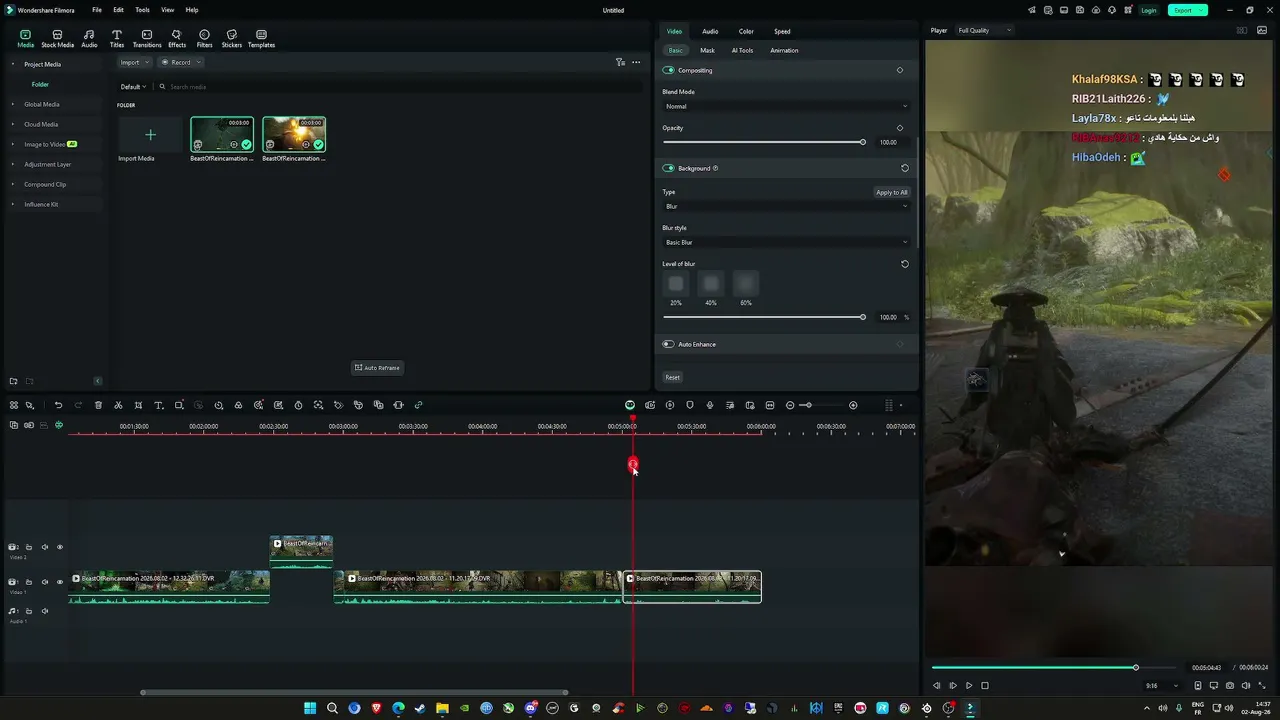Open the Titles panel
This screenshot has width=1280, height=720.
(117, 38)
